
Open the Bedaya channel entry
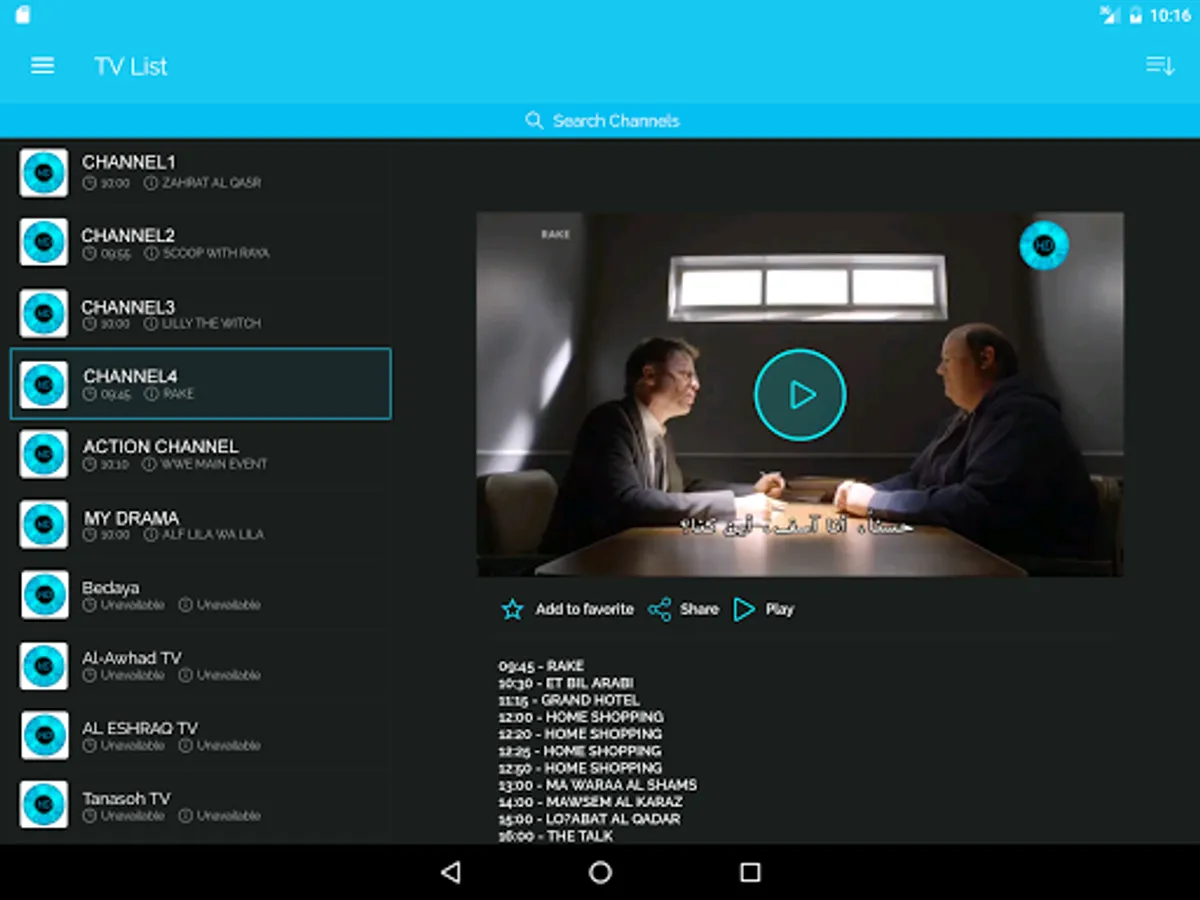click(x=200, y=595)
